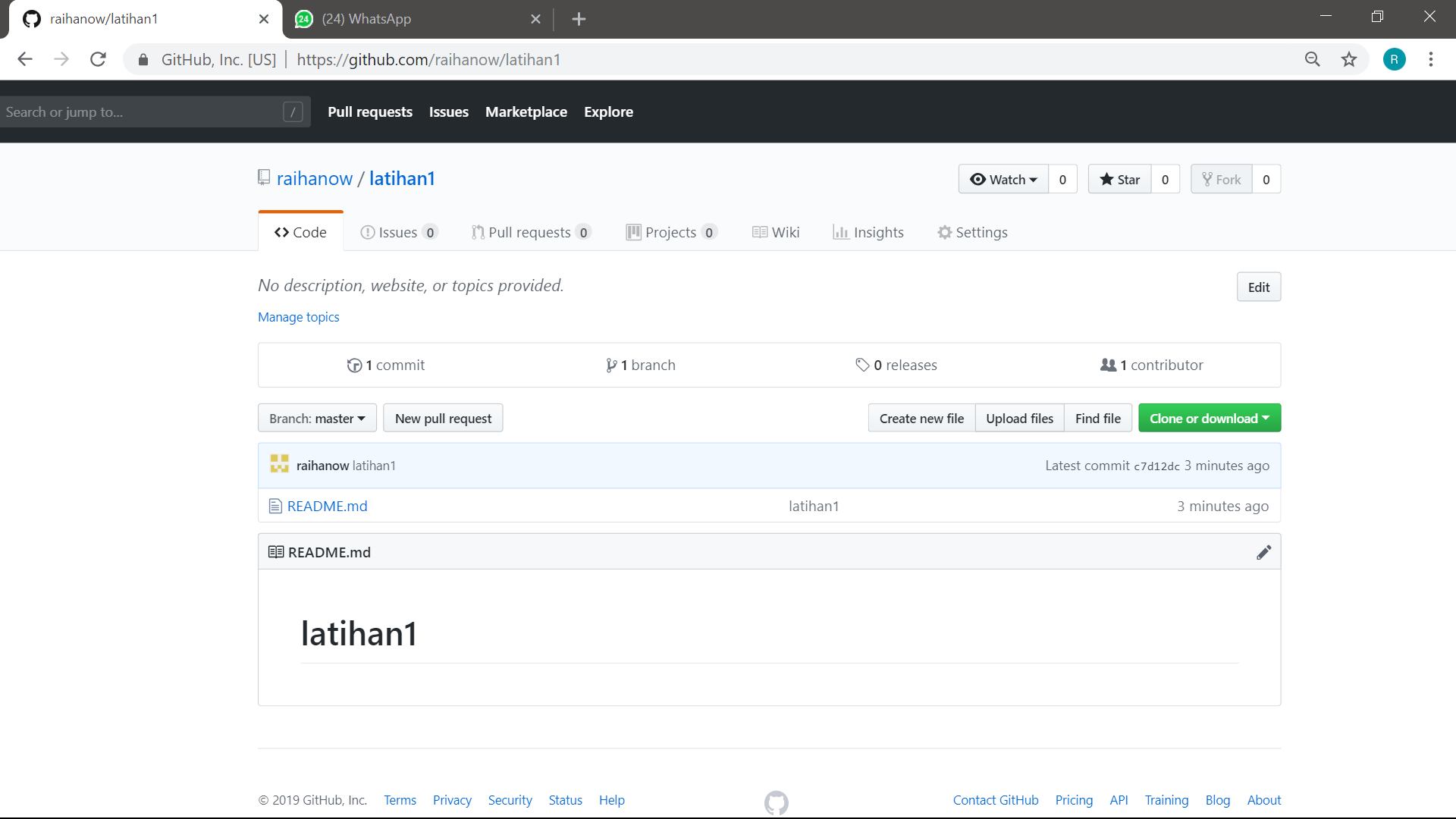1456x819 pixels.
Task: Open the GitHub home logo at top left
Action: (x=31, y=19)
